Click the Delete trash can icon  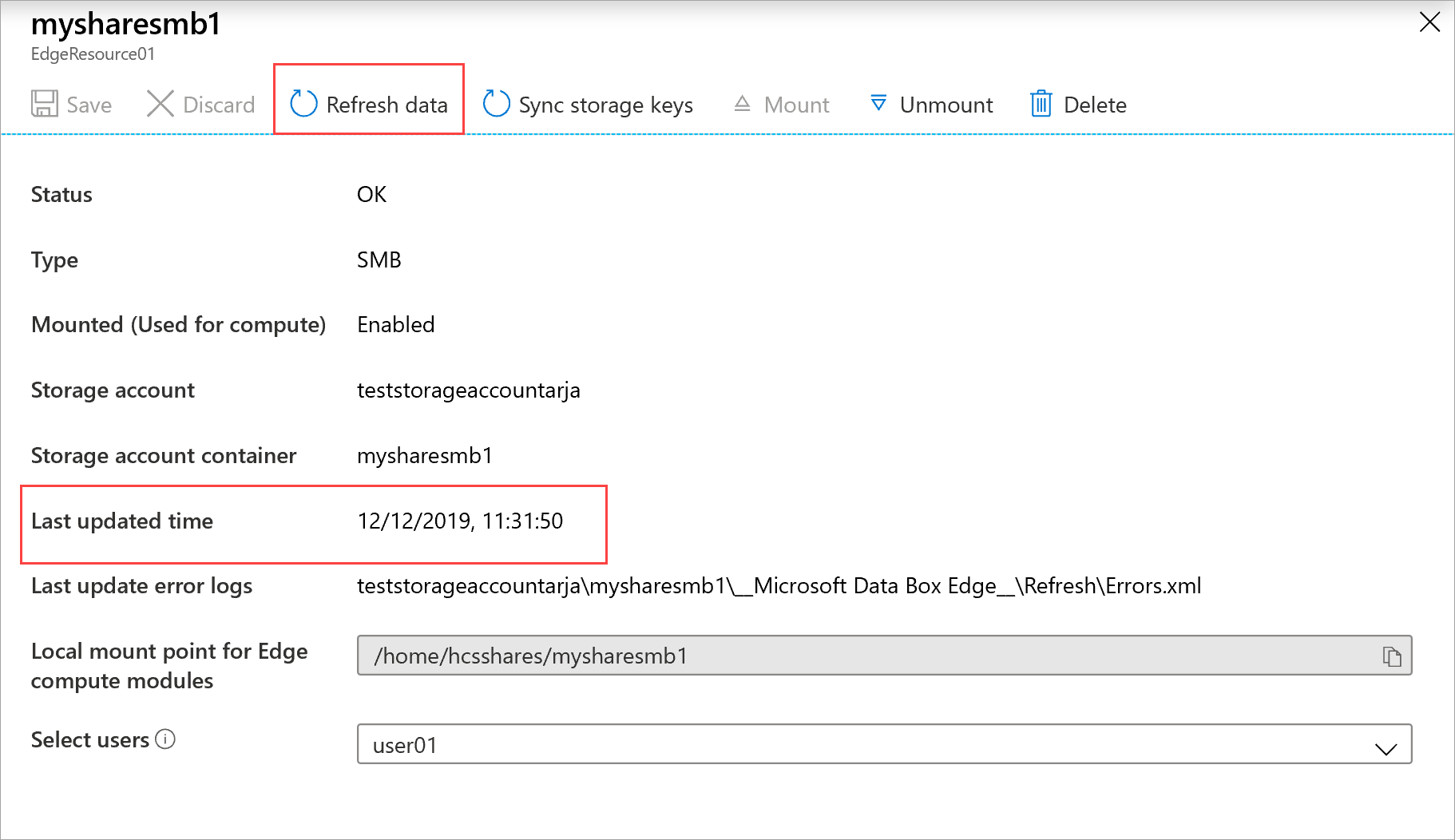click(1041, 104)
